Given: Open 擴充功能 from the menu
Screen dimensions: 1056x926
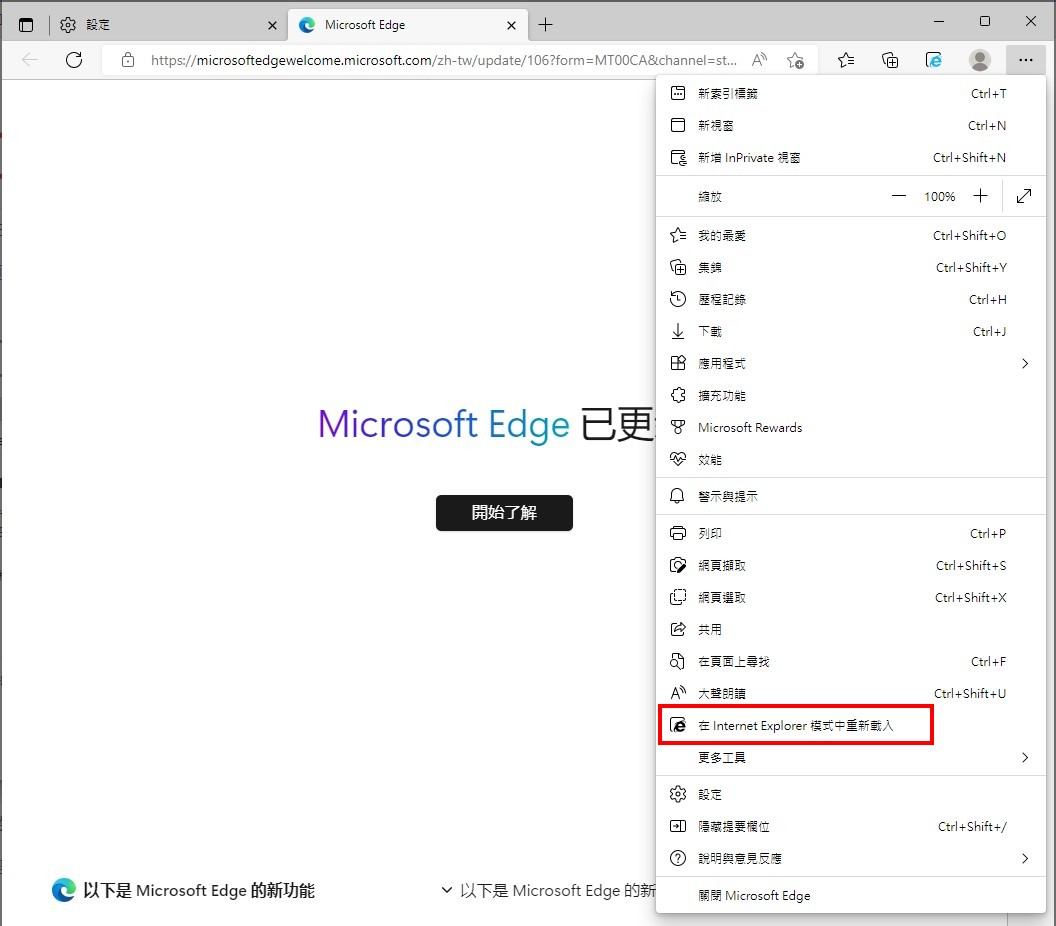Looking at the screenshot, I should (851, 395).
